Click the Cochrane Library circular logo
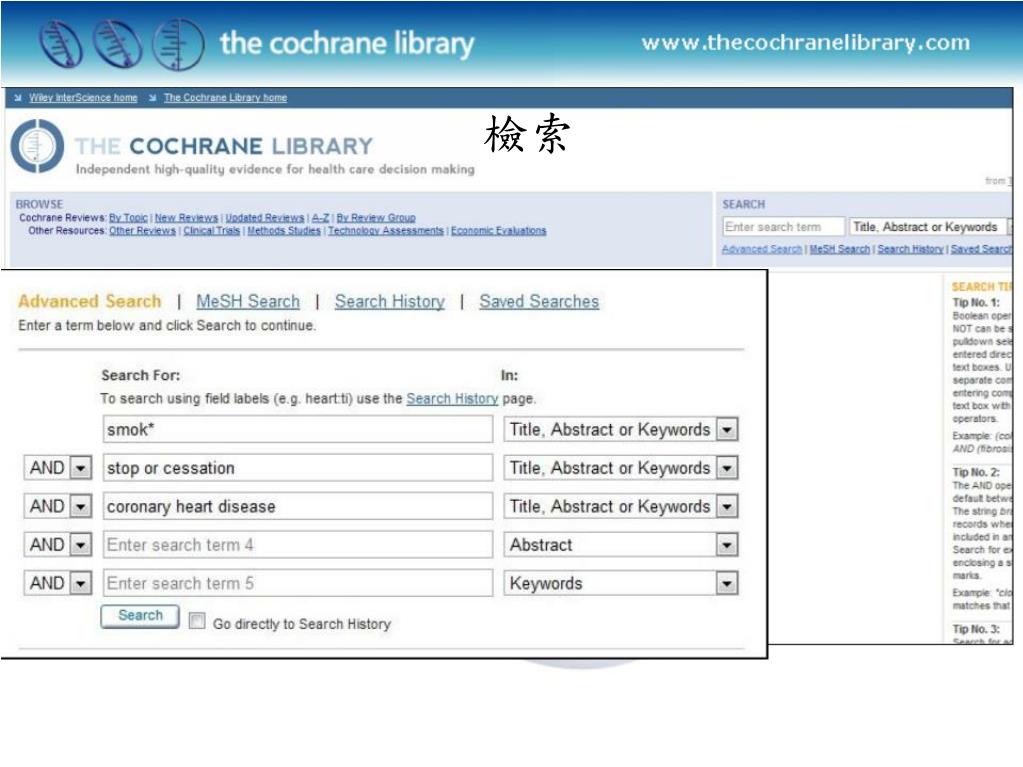Viewport: 1023px width, 767px height. 37,146
